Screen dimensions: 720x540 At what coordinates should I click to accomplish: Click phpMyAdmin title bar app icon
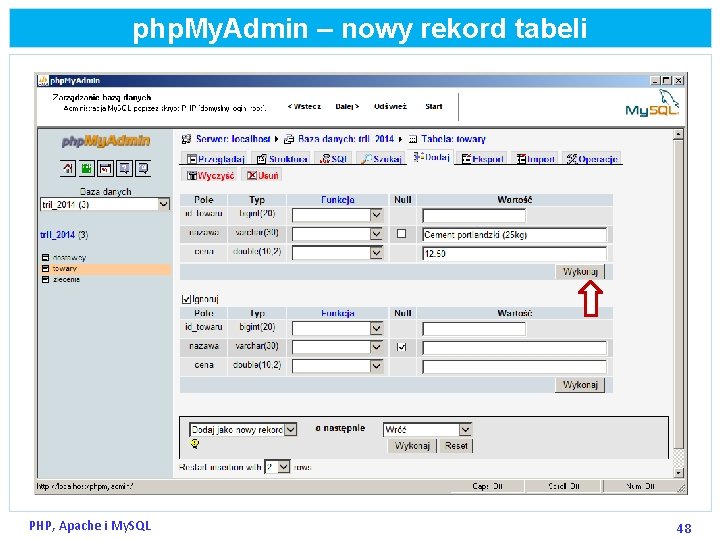(43, 80)
